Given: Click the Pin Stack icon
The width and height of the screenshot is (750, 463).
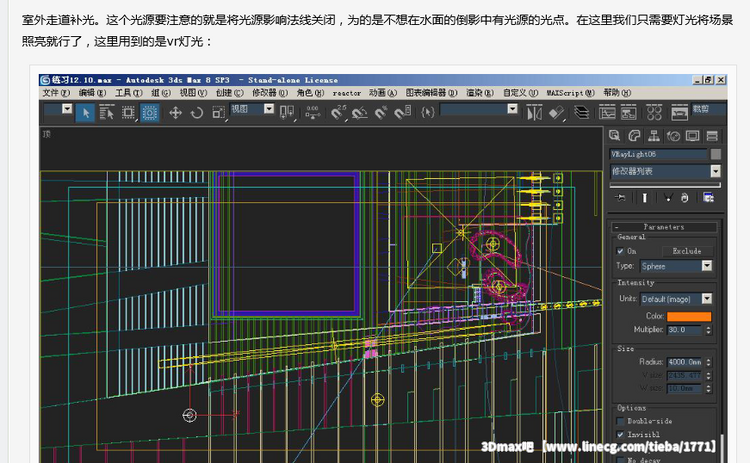Looking at the screenshot, I should click(x=620, y=198).
